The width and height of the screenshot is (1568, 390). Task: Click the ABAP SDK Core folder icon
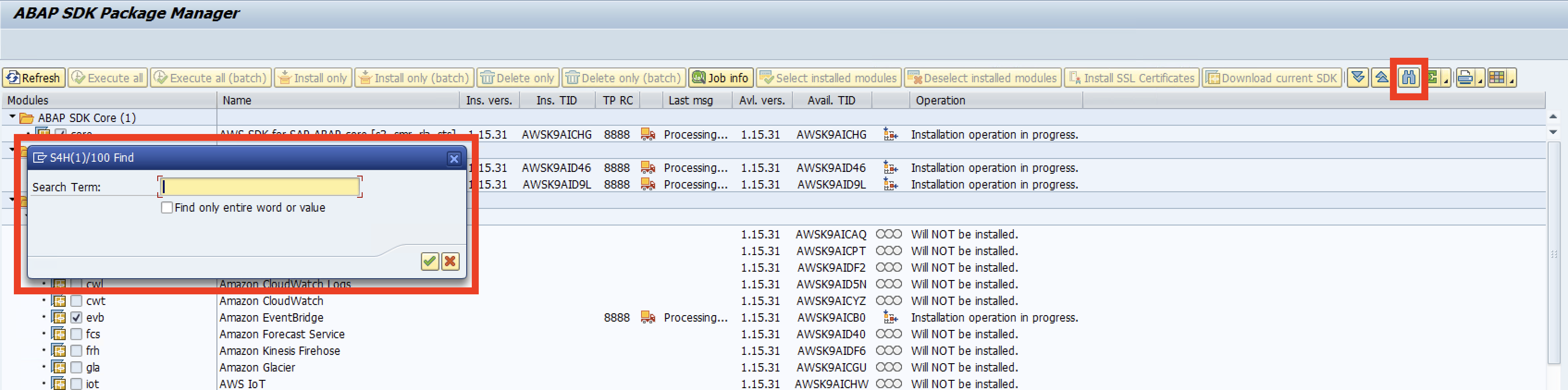[x=27, y=118]
